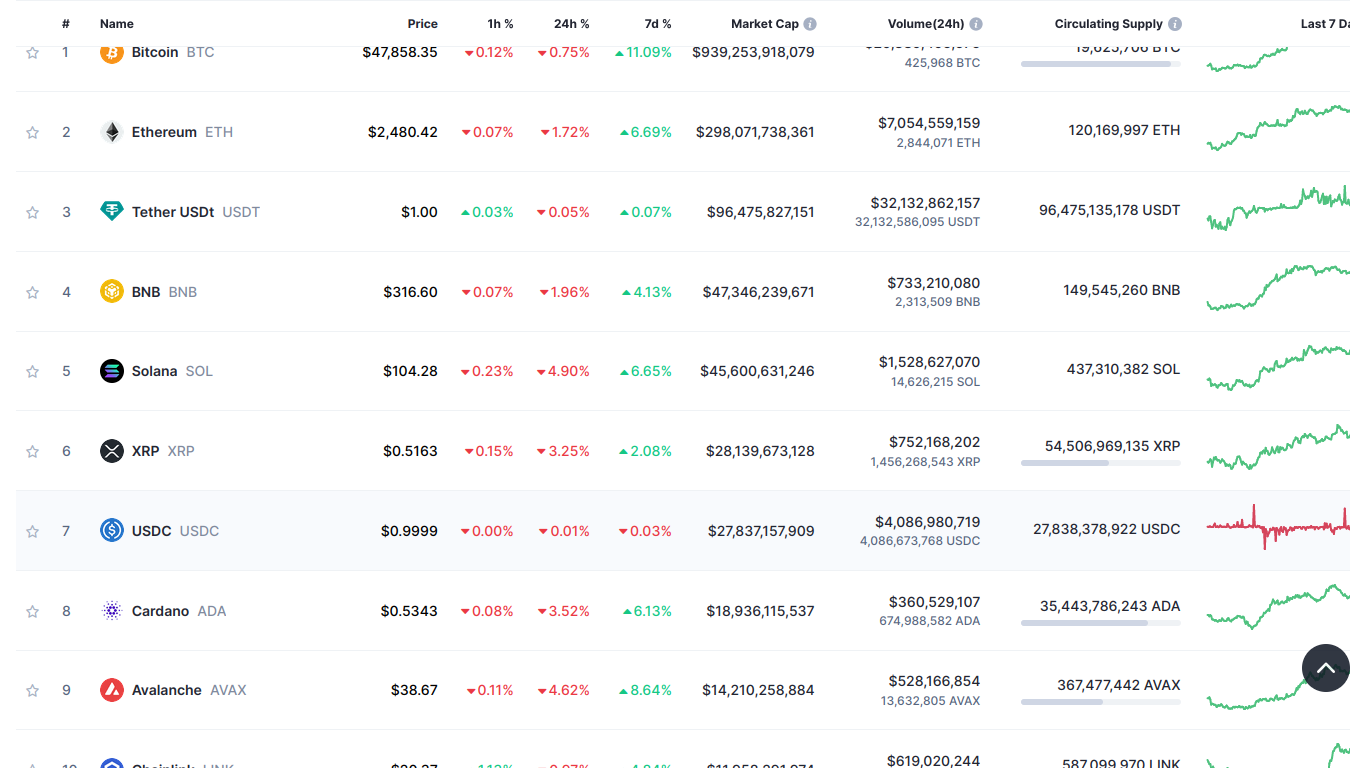
Task: Click the Circulating Supply column header
Action: 1108,24
